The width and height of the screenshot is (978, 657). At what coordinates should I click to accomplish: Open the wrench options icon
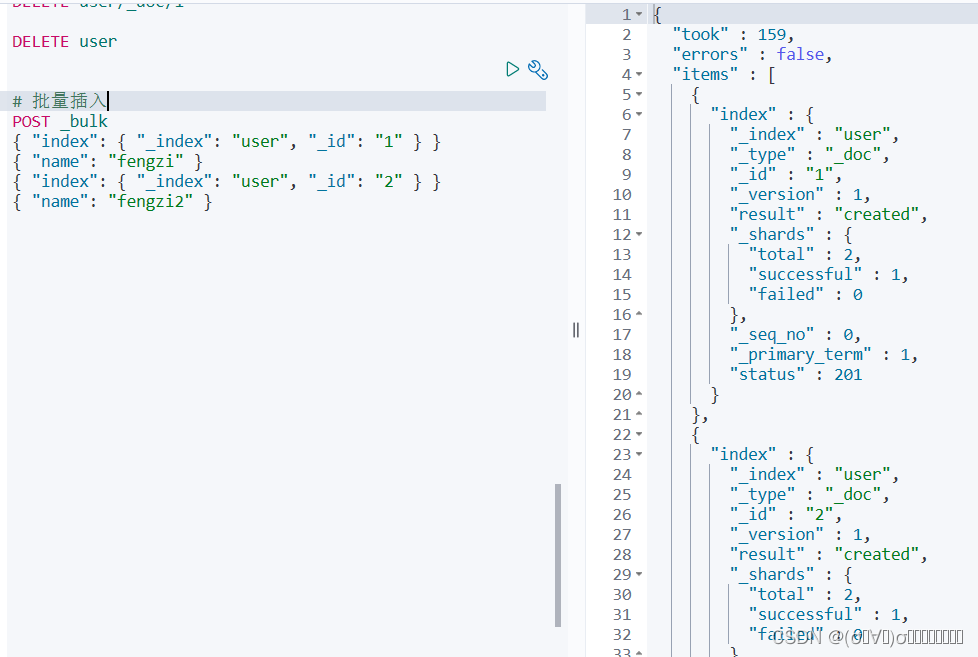(x=538, y=70)
